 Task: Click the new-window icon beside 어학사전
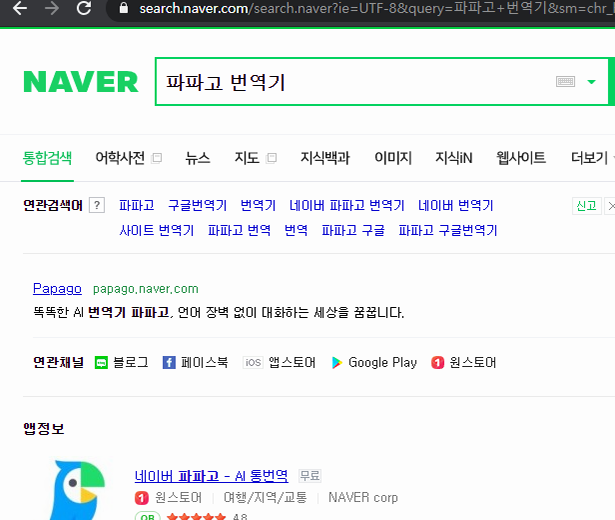tap(156, 158)
